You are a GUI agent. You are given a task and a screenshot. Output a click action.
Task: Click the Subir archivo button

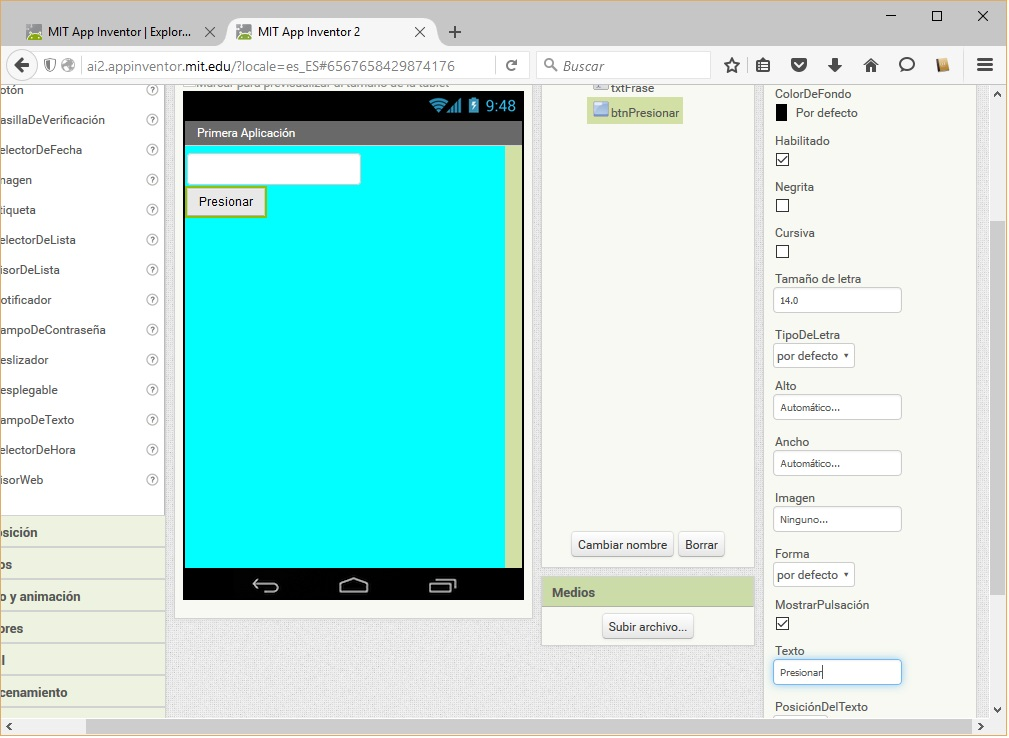coord(647,627)
